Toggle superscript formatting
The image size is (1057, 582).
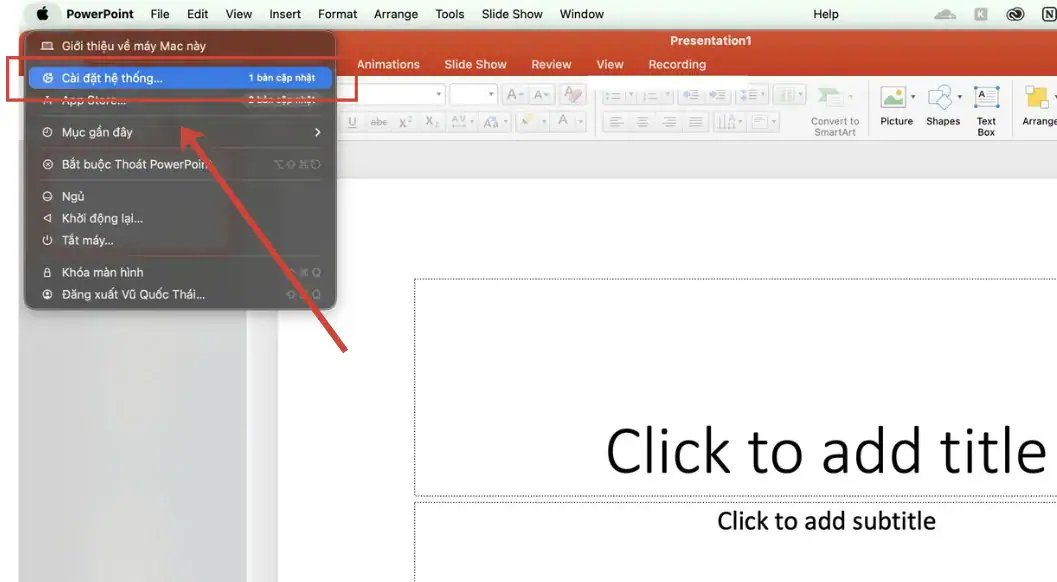click(x=405, y=122)
